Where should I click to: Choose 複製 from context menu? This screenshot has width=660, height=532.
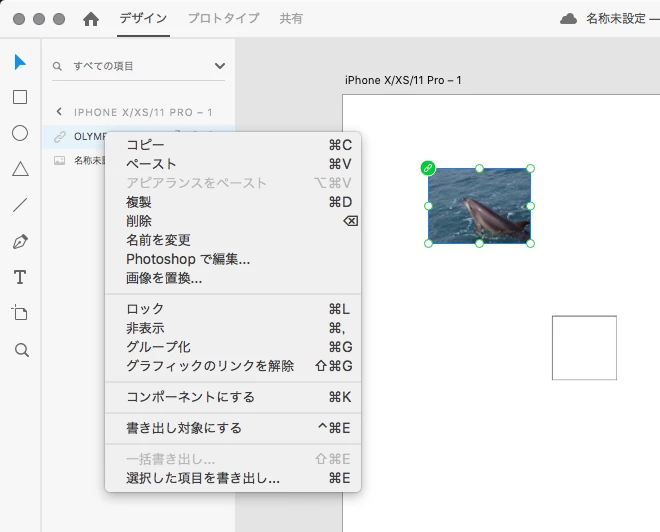click(x=233, y=202)
